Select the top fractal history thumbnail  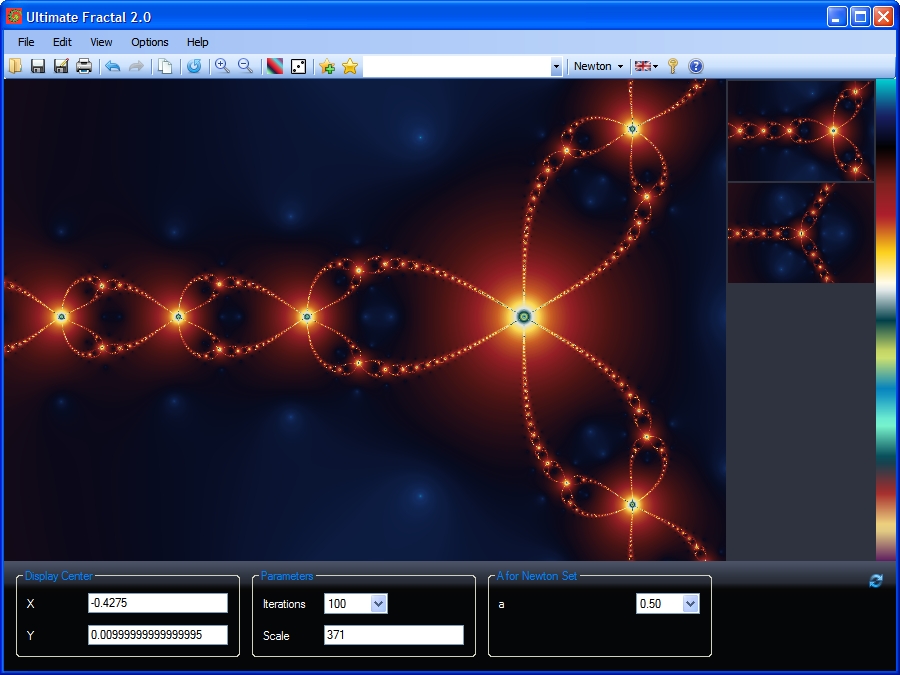click(x=800, y=131)
